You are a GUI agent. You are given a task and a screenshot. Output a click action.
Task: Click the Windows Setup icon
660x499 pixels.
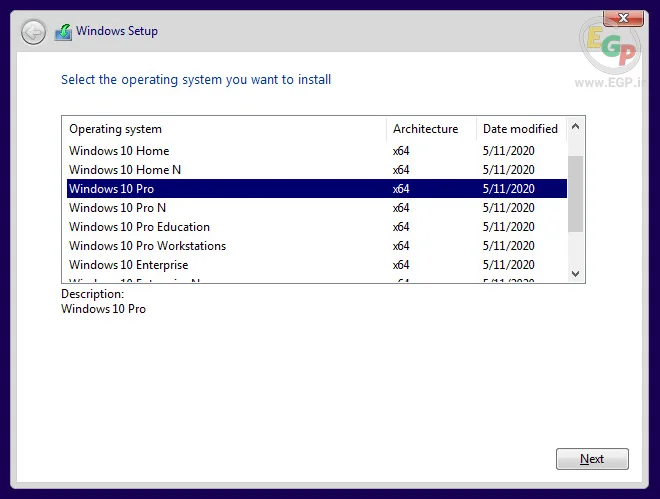click(x=63, y=32)
